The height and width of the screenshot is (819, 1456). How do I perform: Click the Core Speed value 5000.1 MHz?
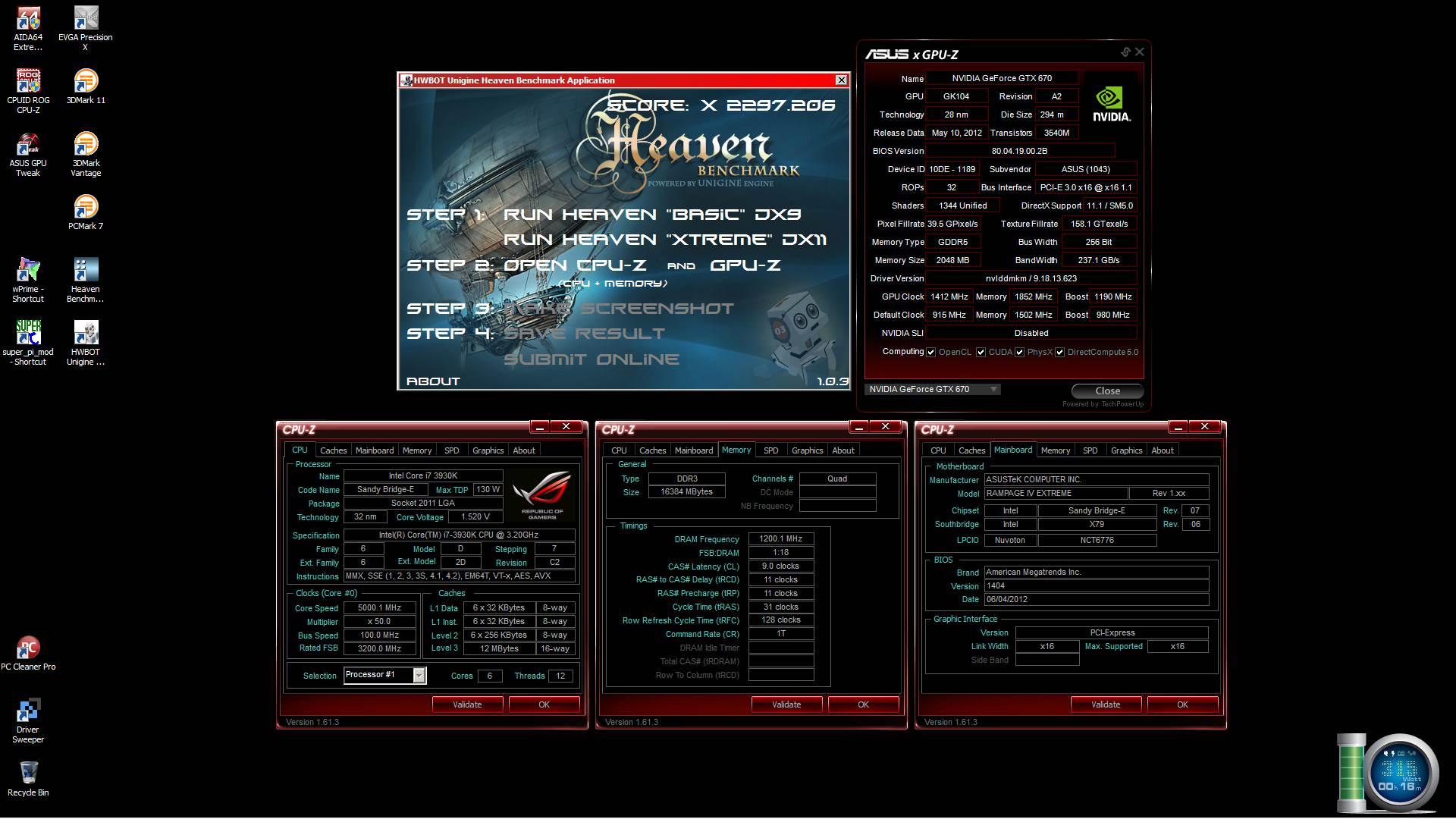click(x=379, y=607)
